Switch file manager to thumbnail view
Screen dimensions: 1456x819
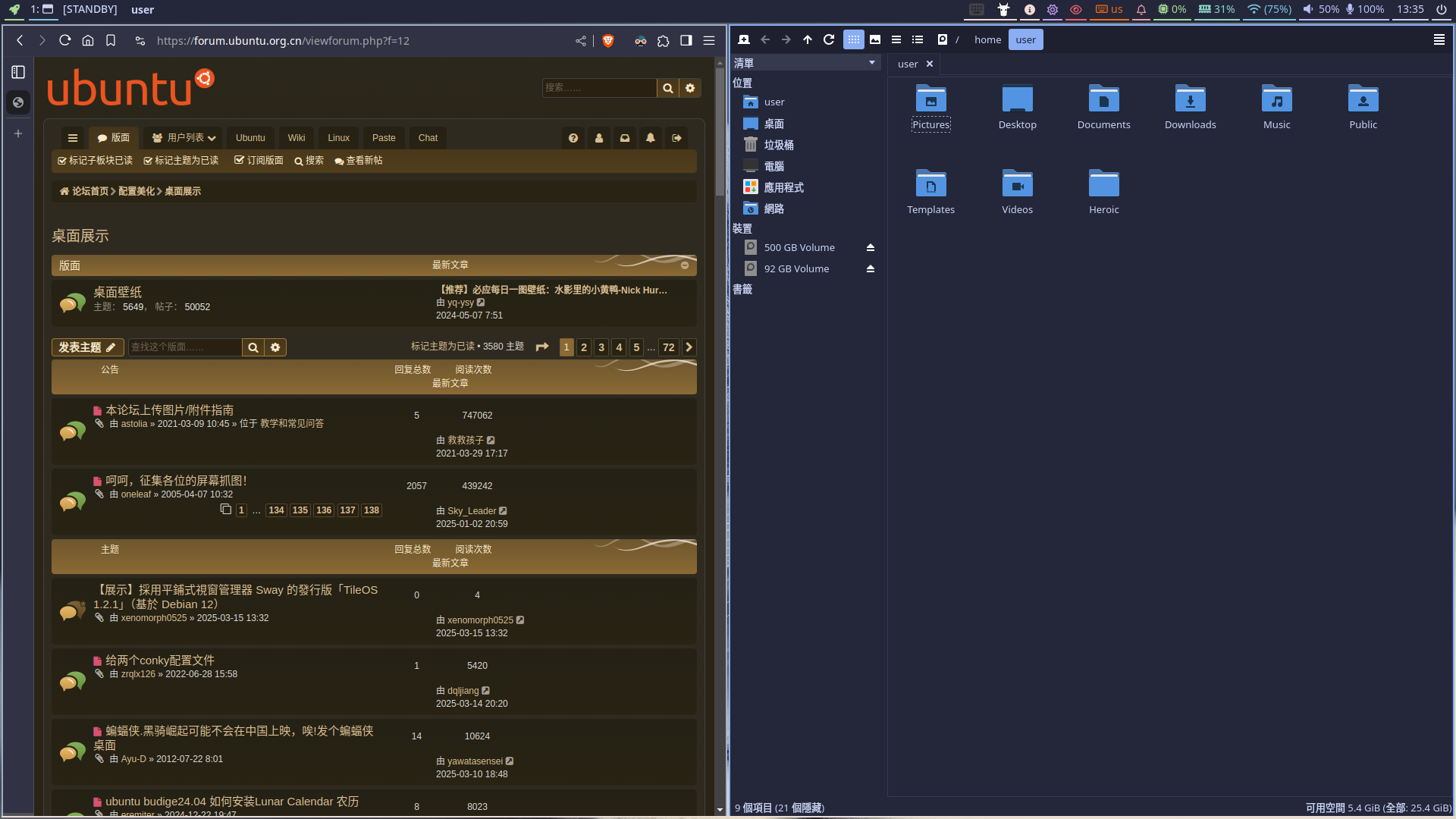(x=875, y=39)
